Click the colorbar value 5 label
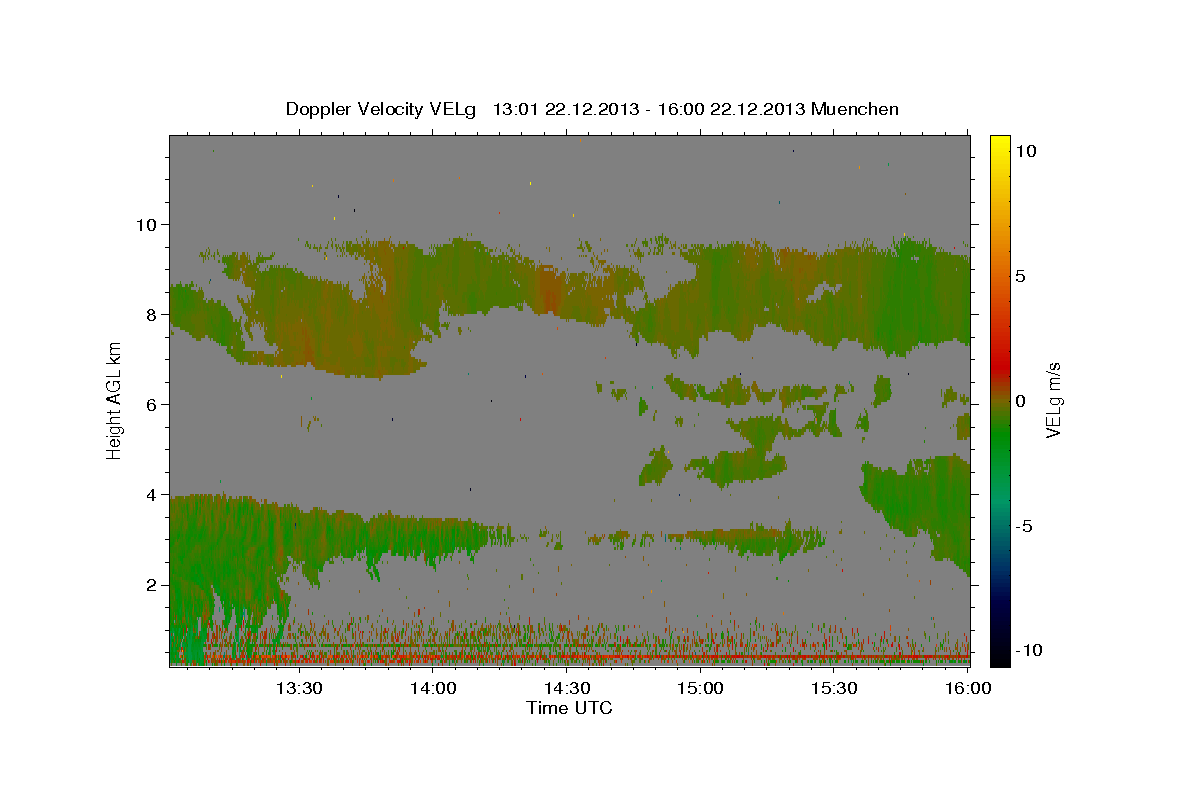This screenshot has width=1200, height=800. tap(1021, 276)
